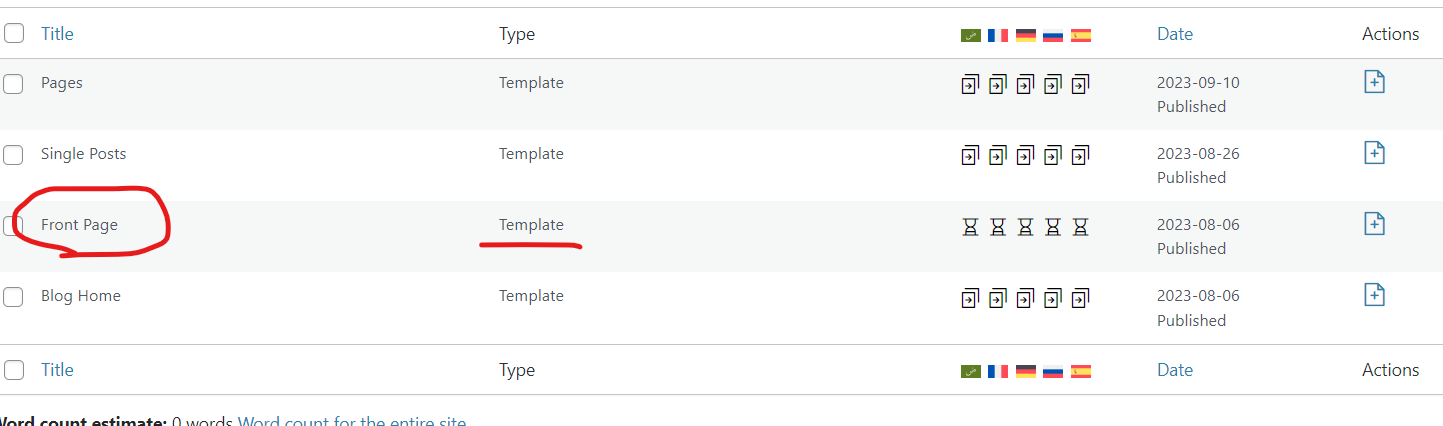
Task: Toggle select-all checkbox in bottom footer row
Action: [x=14, y=370]
